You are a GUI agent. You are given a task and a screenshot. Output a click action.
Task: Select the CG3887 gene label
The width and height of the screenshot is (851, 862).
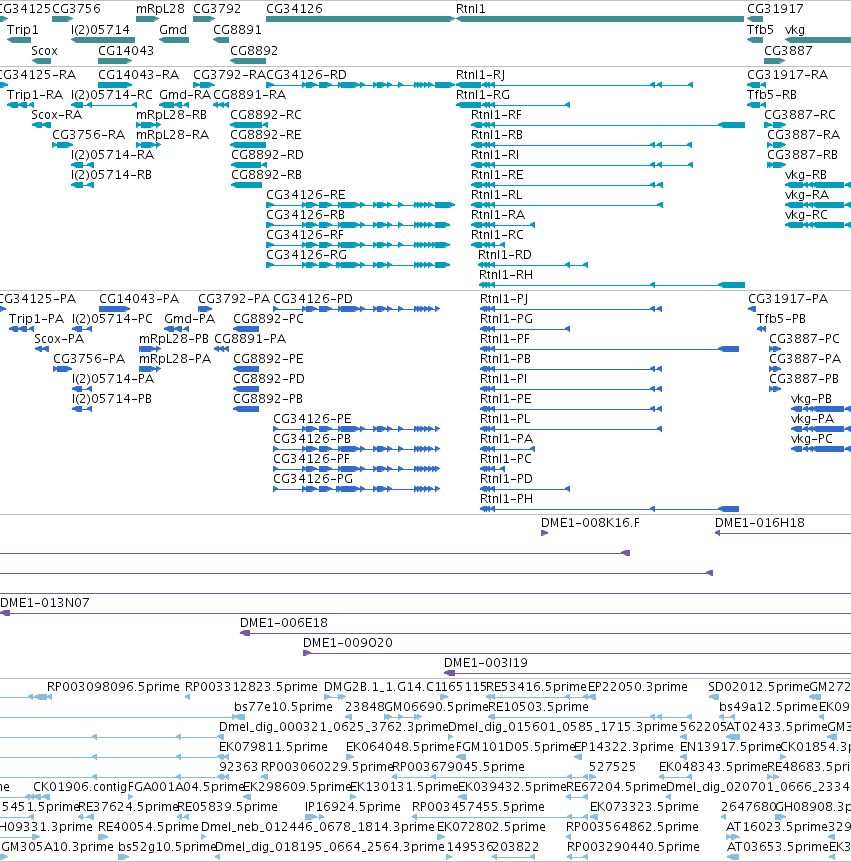click(788, 51)
